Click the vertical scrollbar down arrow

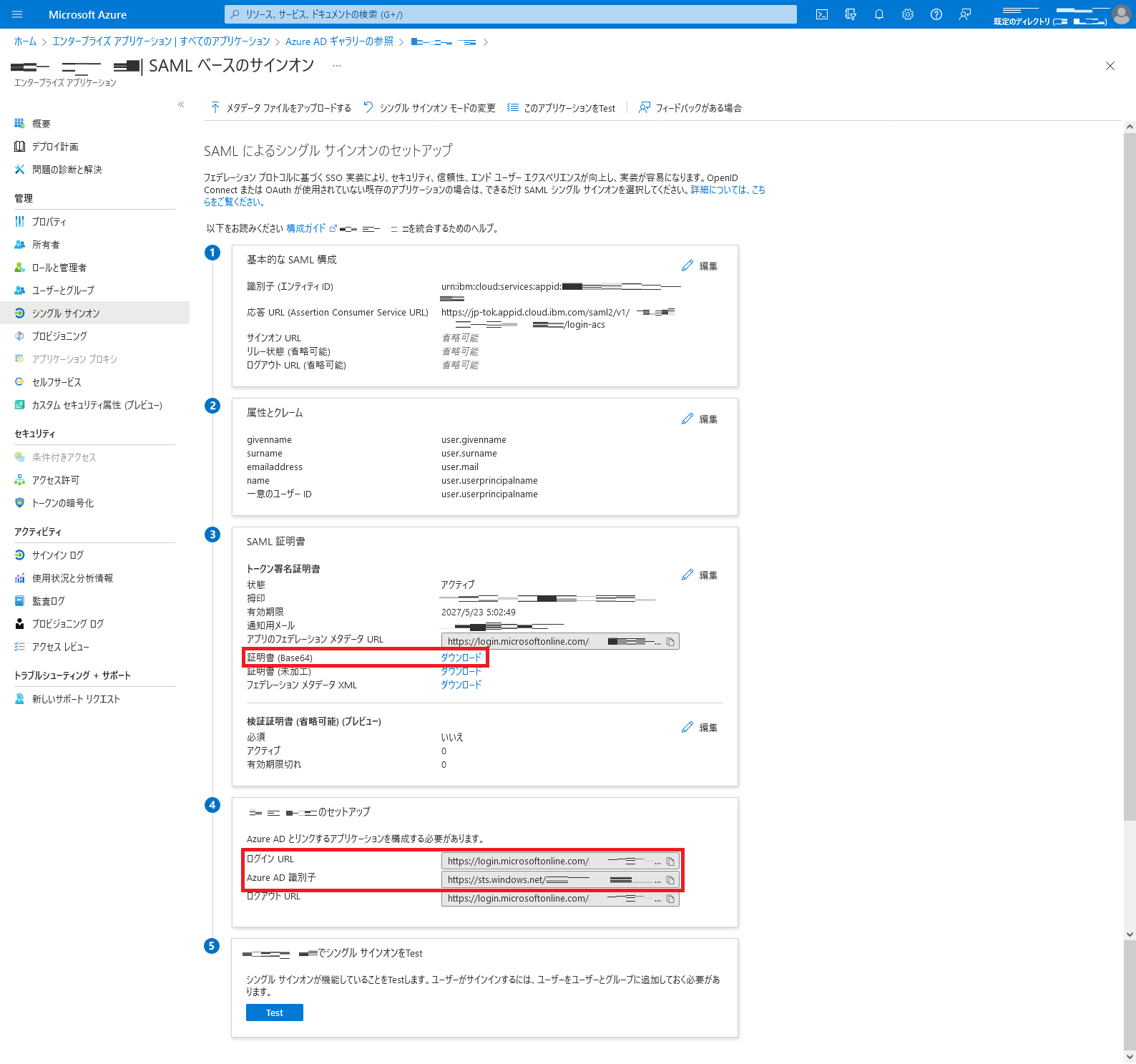(x=1130, y=934)
